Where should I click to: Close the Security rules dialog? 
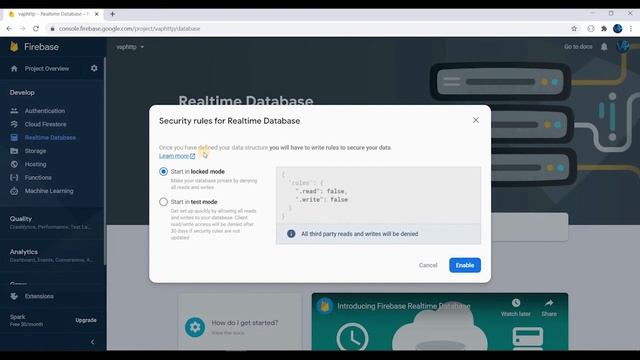tap(476, 120)
